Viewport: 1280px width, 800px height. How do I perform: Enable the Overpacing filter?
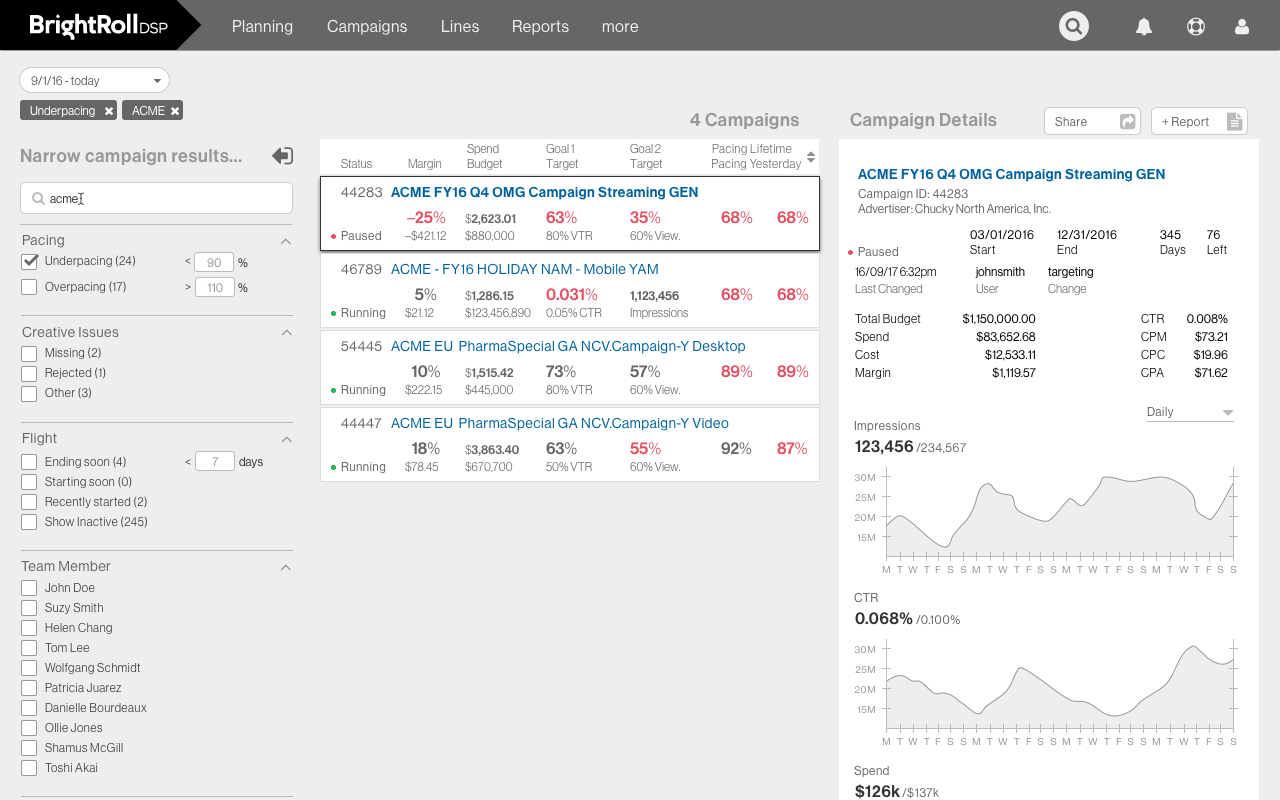[x=29, y=287]
